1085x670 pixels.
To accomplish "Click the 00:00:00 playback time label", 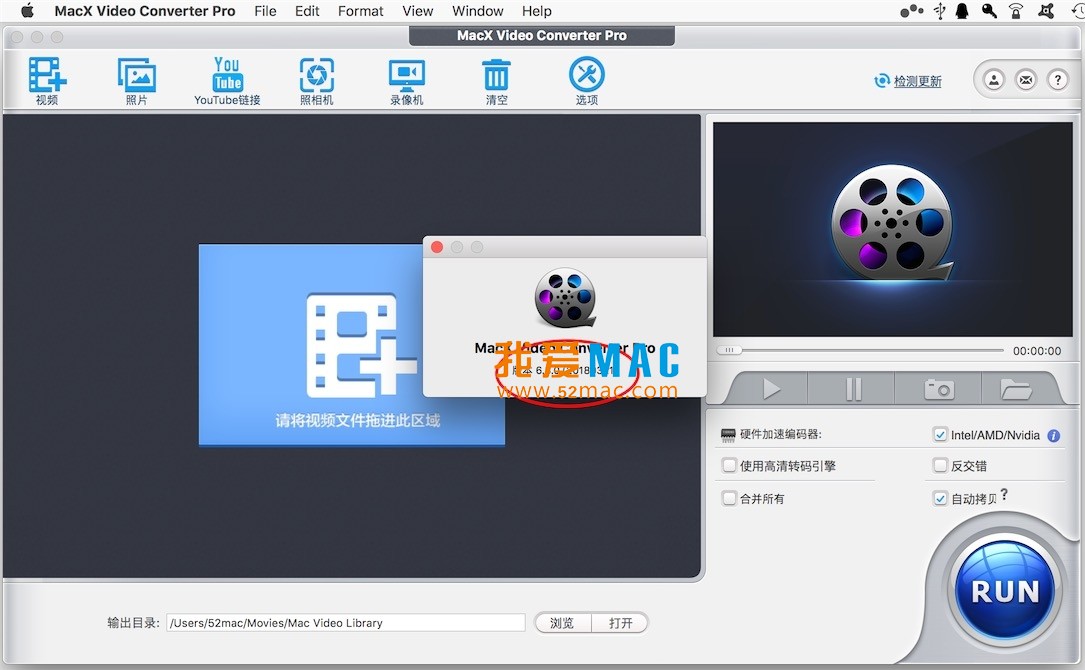I will tap(1037, 351).
